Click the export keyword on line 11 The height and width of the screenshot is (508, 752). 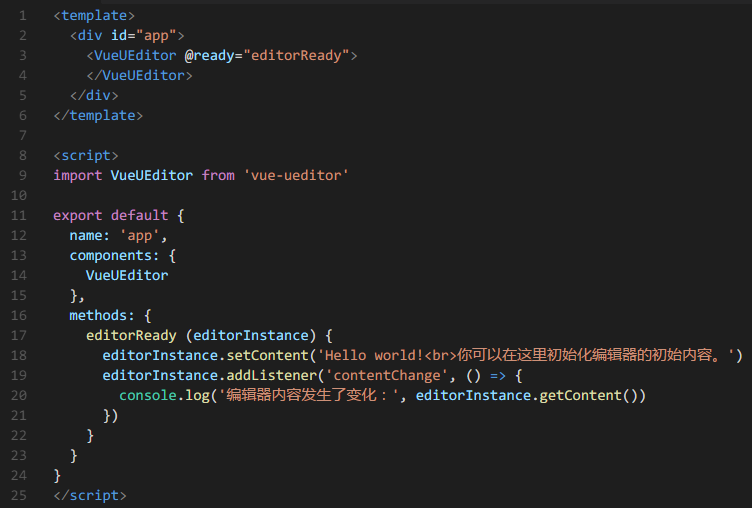tap(78, 215)
